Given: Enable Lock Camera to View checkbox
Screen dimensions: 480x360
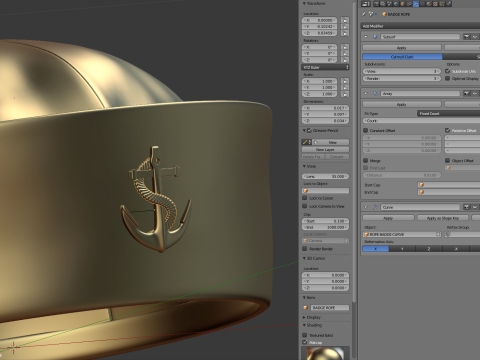Looking at the screenshot, I should (304, 206).
